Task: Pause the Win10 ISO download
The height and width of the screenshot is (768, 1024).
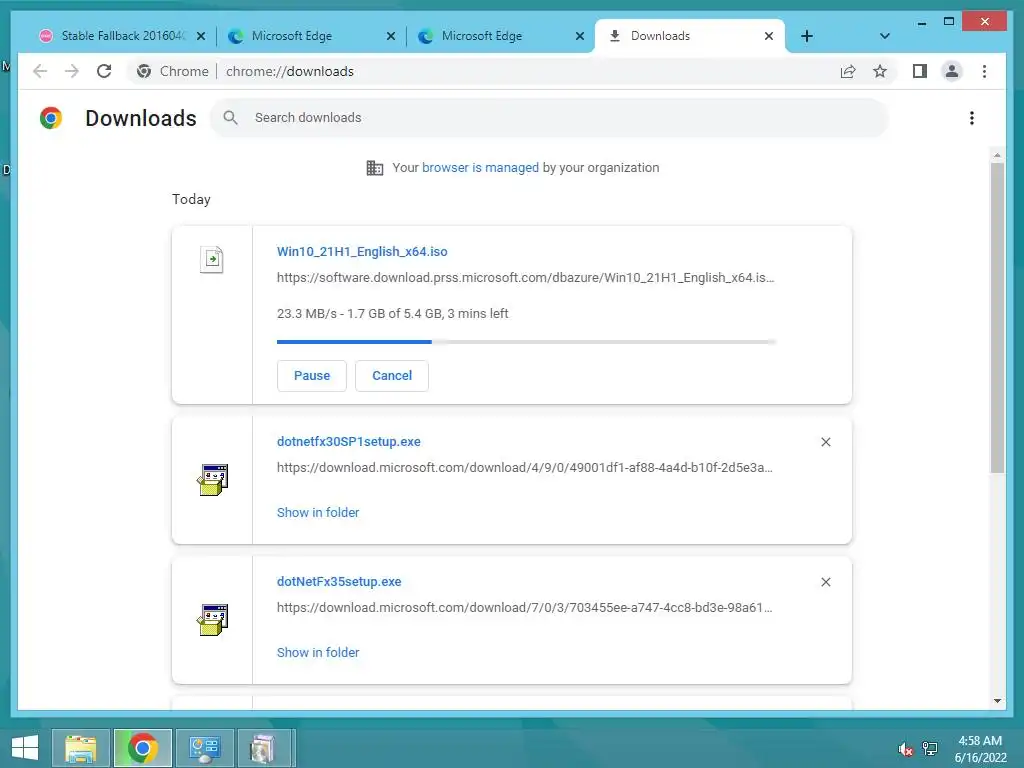Action: coord(312,376)
